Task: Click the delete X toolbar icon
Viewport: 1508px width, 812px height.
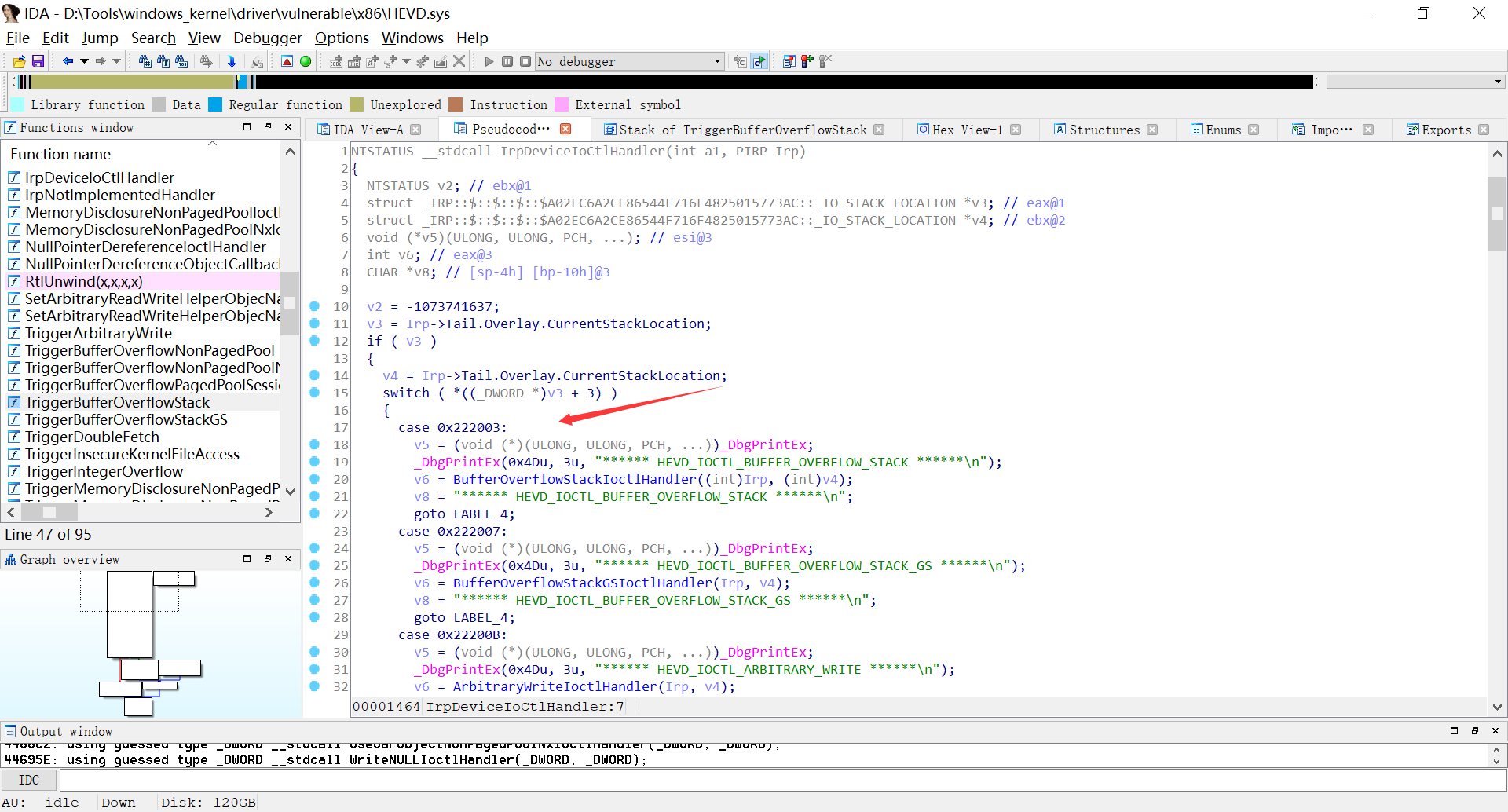Action: pos(459,60)
